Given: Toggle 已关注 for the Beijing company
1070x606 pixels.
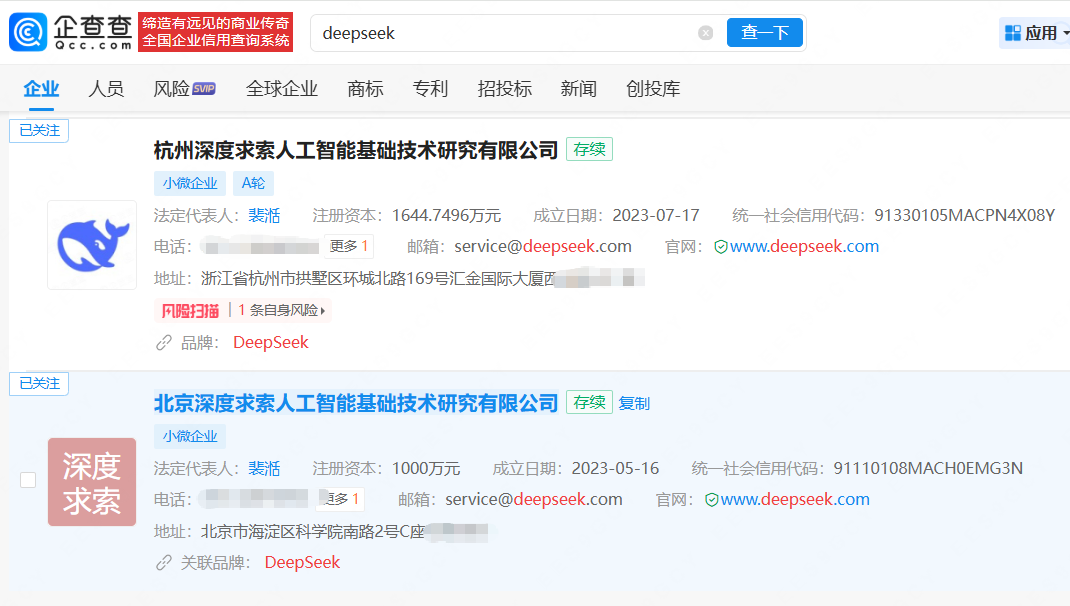Looking at the screenshot, I should (x=39, y=384).
